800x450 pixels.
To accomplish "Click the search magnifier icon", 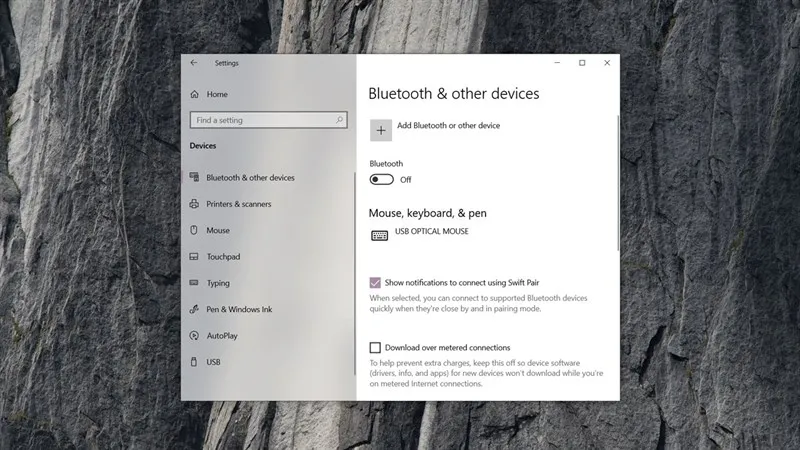I will click(339, 120).
